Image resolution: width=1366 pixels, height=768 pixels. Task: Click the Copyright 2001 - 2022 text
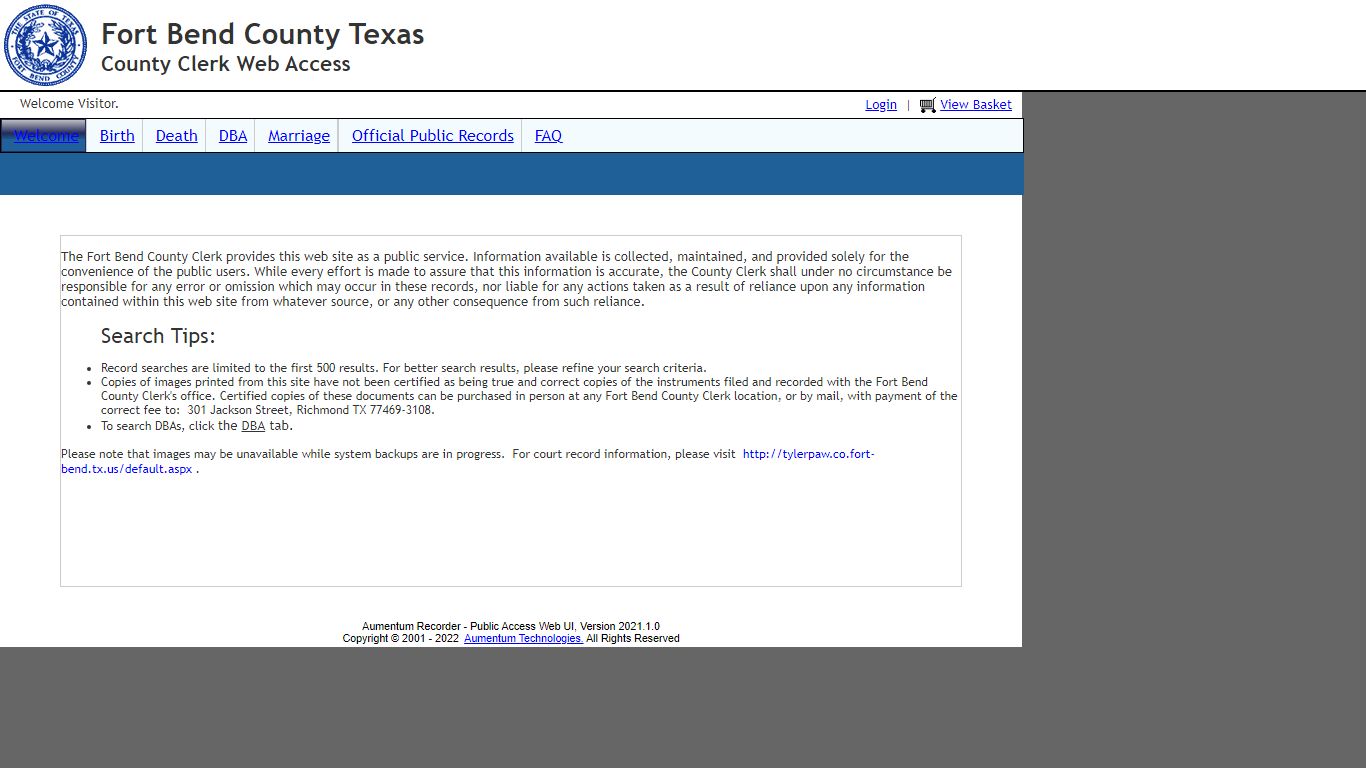401,638
